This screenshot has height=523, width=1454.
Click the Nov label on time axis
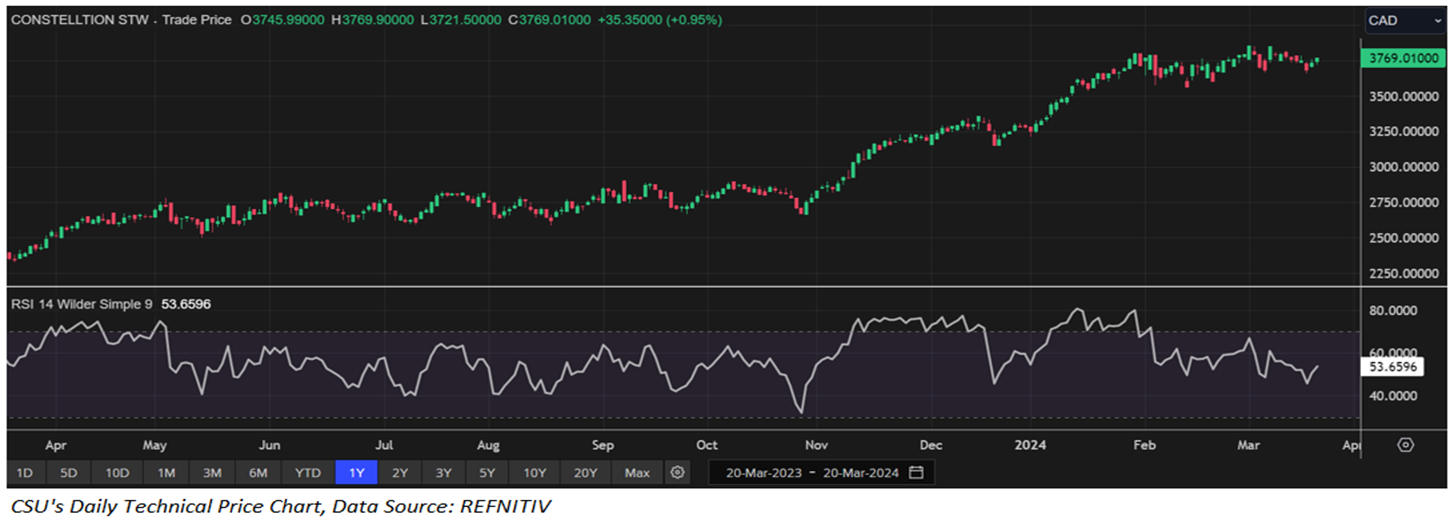tap(817, 445)
